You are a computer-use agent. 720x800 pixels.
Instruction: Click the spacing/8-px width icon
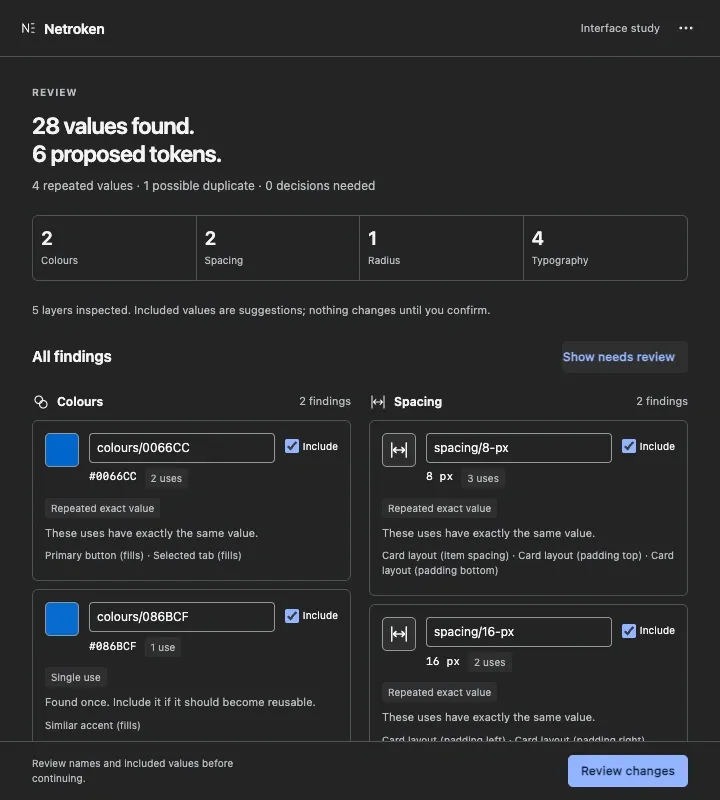point(399,450)
